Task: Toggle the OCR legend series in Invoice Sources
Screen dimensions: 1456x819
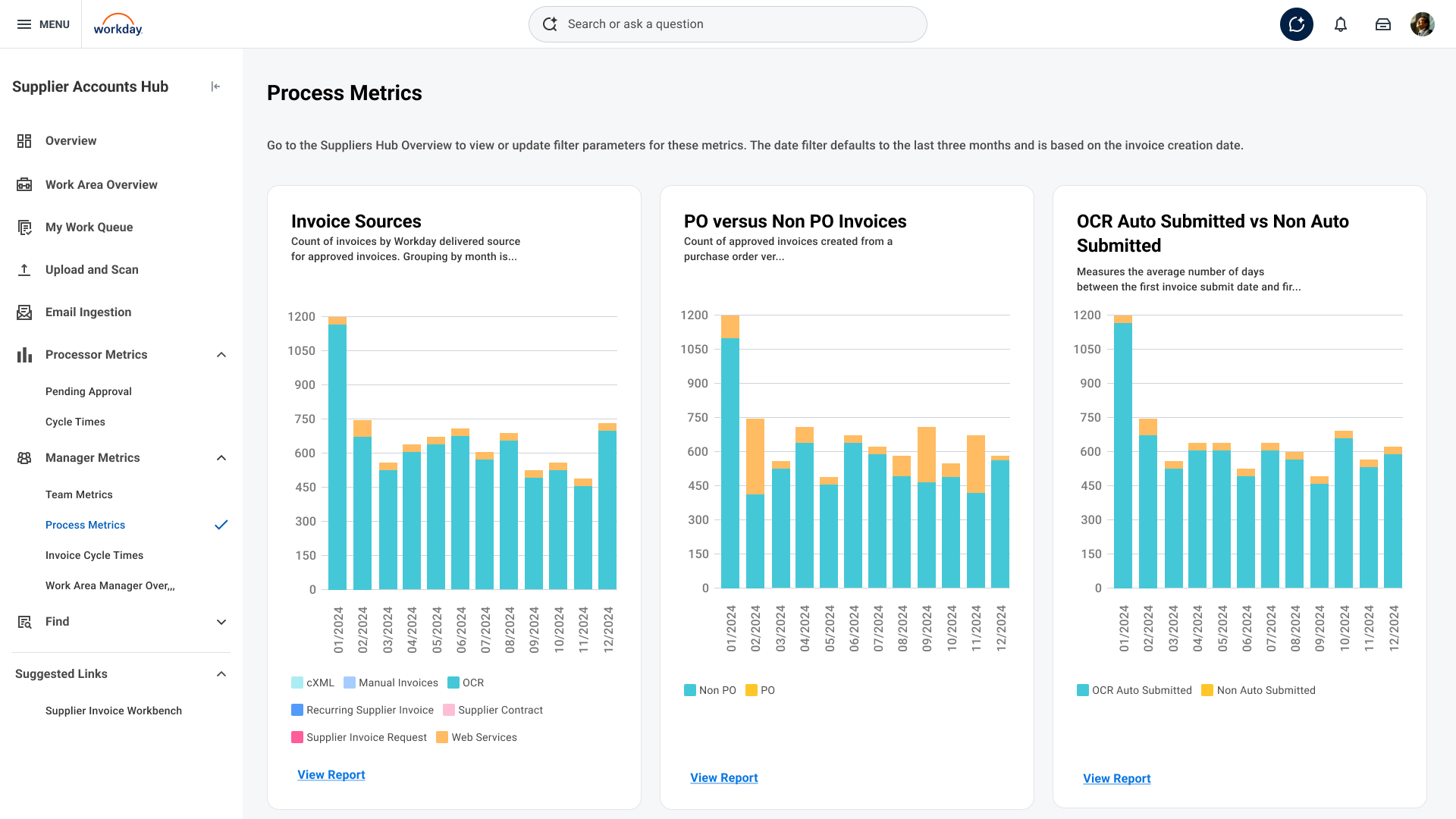Action: pyautogui.click(x=466, y=682)
